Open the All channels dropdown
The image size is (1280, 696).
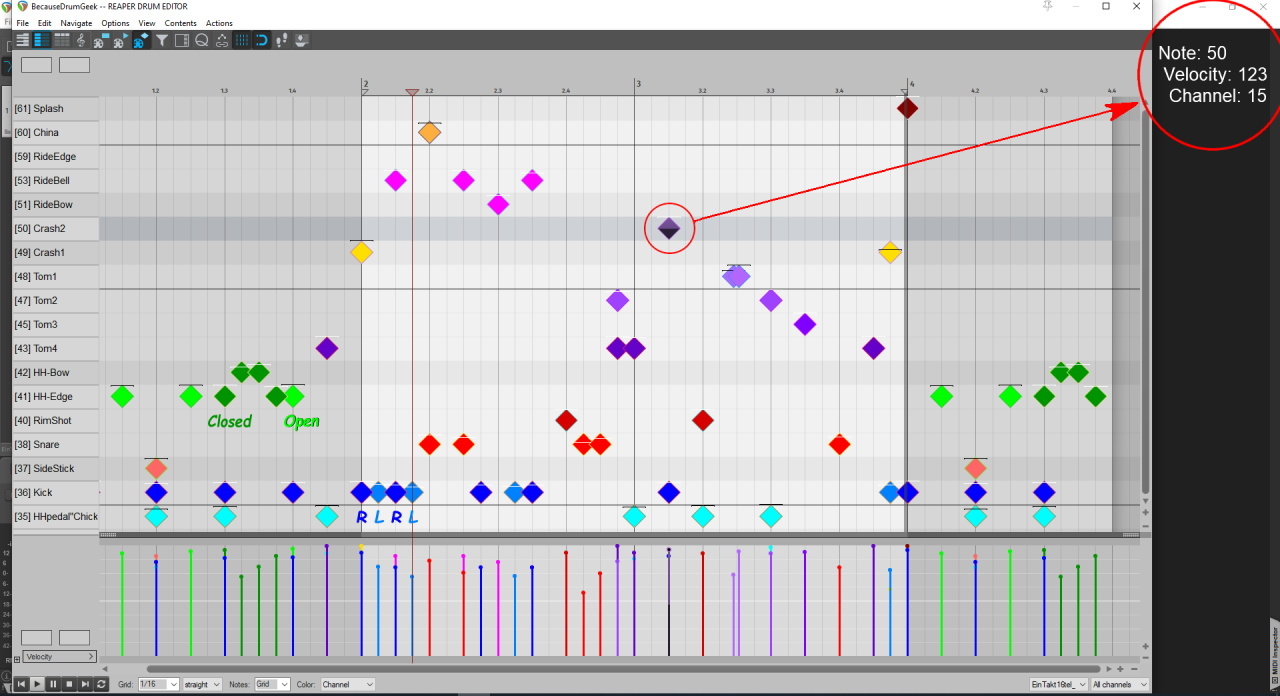point(1119,684)
